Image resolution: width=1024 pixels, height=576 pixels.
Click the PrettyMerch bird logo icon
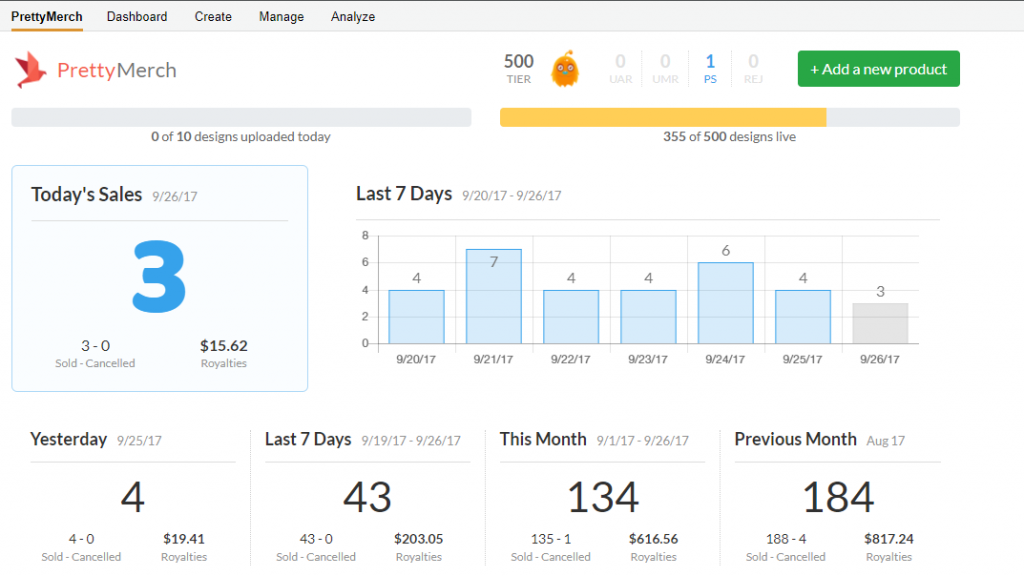tap(31, 70)
